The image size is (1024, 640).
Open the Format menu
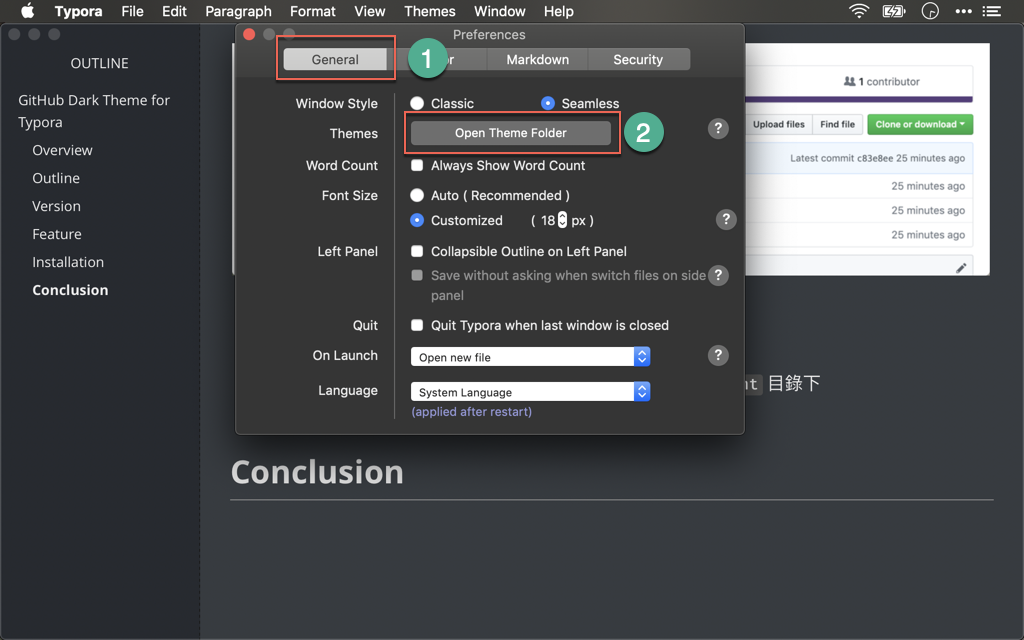coord(313,11)
